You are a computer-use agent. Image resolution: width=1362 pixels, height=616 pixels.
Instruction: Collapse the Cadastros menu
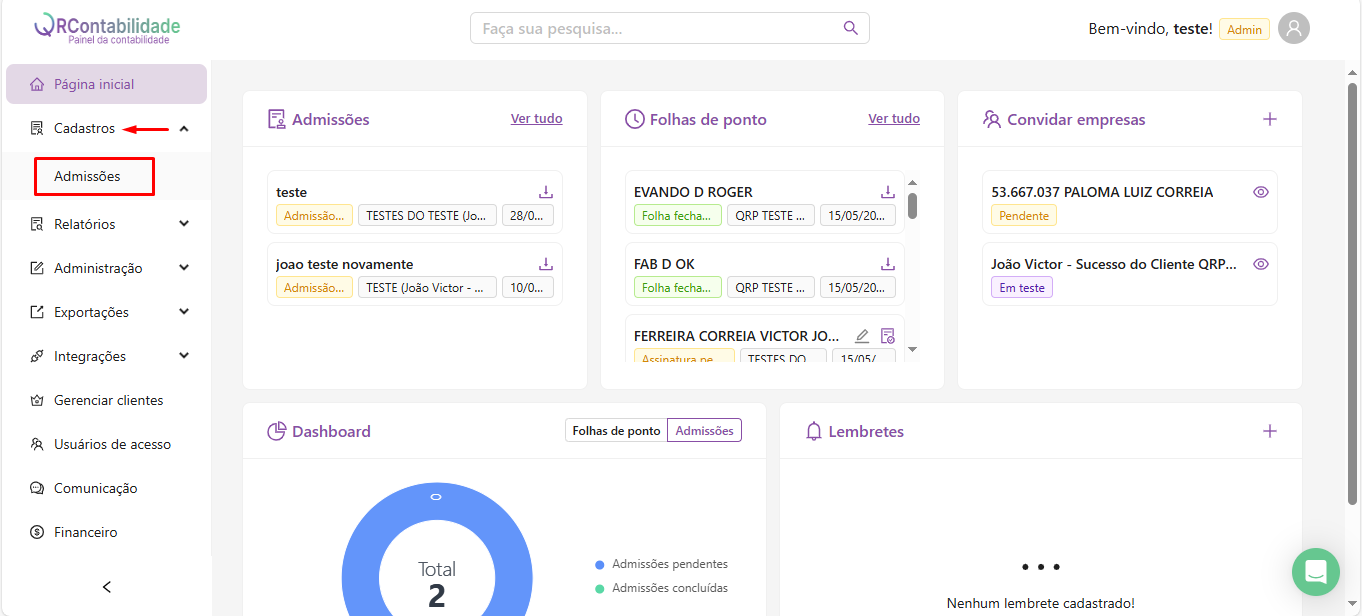click(184, 128)
